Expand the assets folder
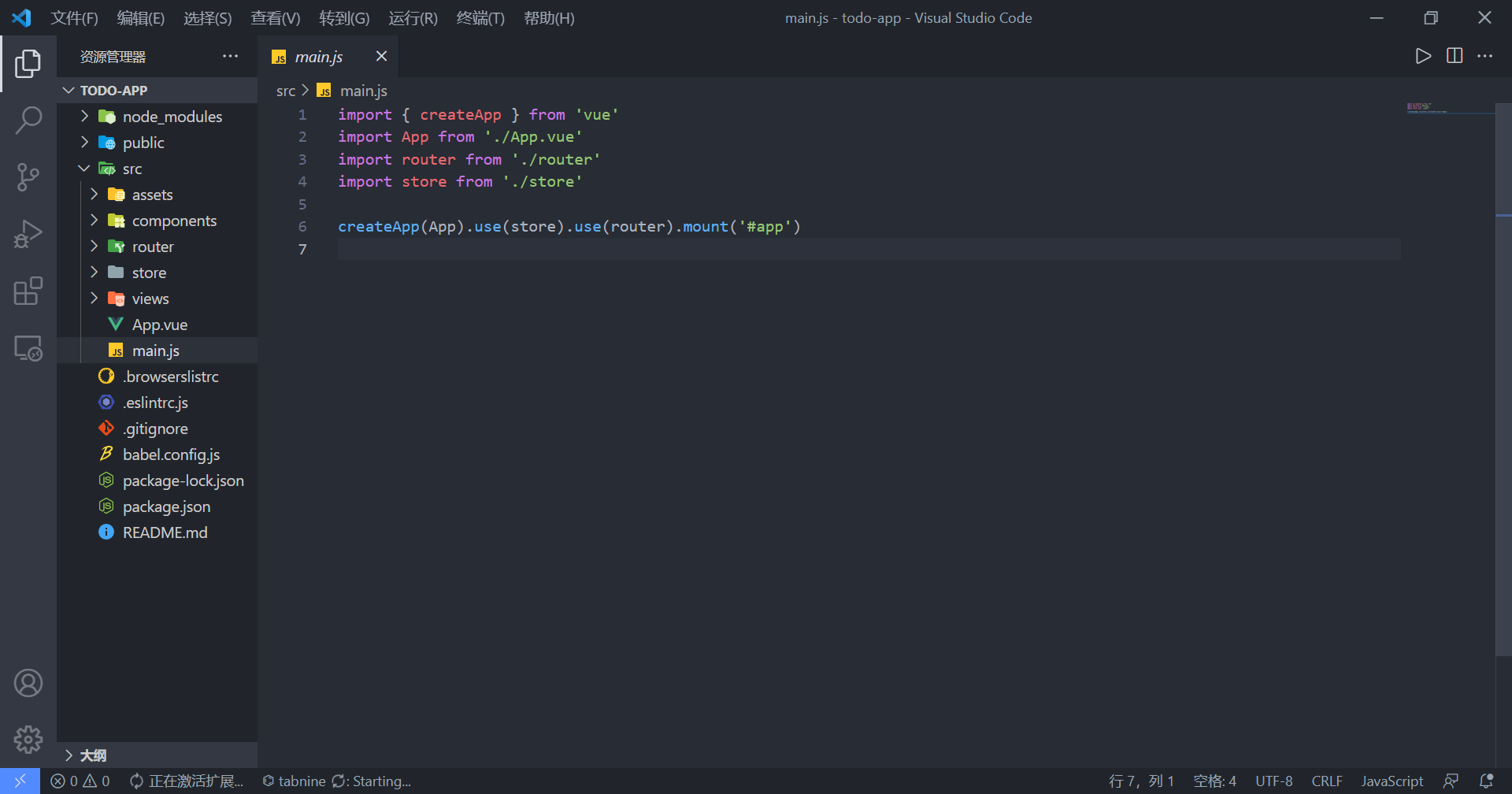 (157, 195)
